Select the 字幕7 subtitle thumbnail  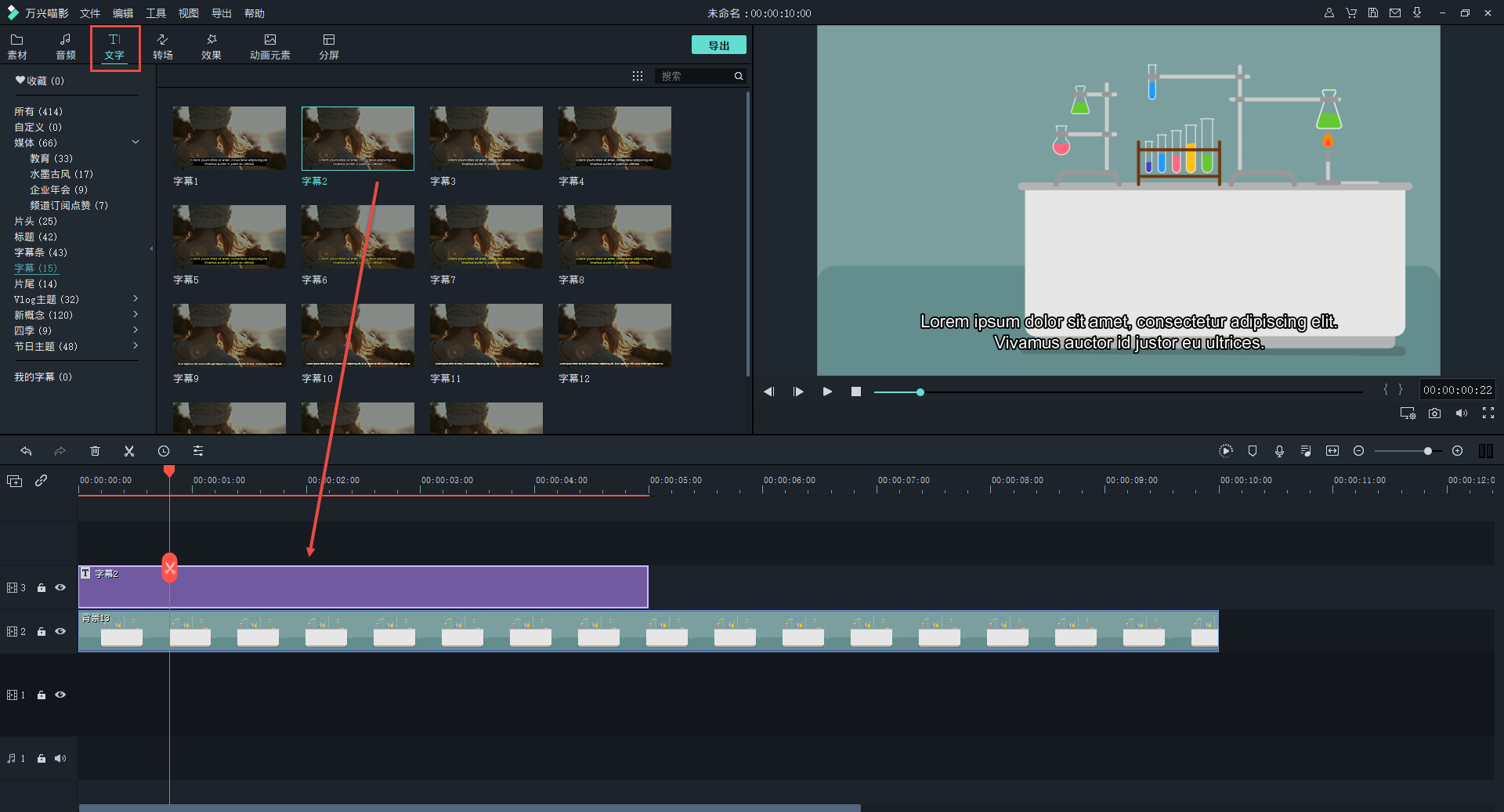486,236
